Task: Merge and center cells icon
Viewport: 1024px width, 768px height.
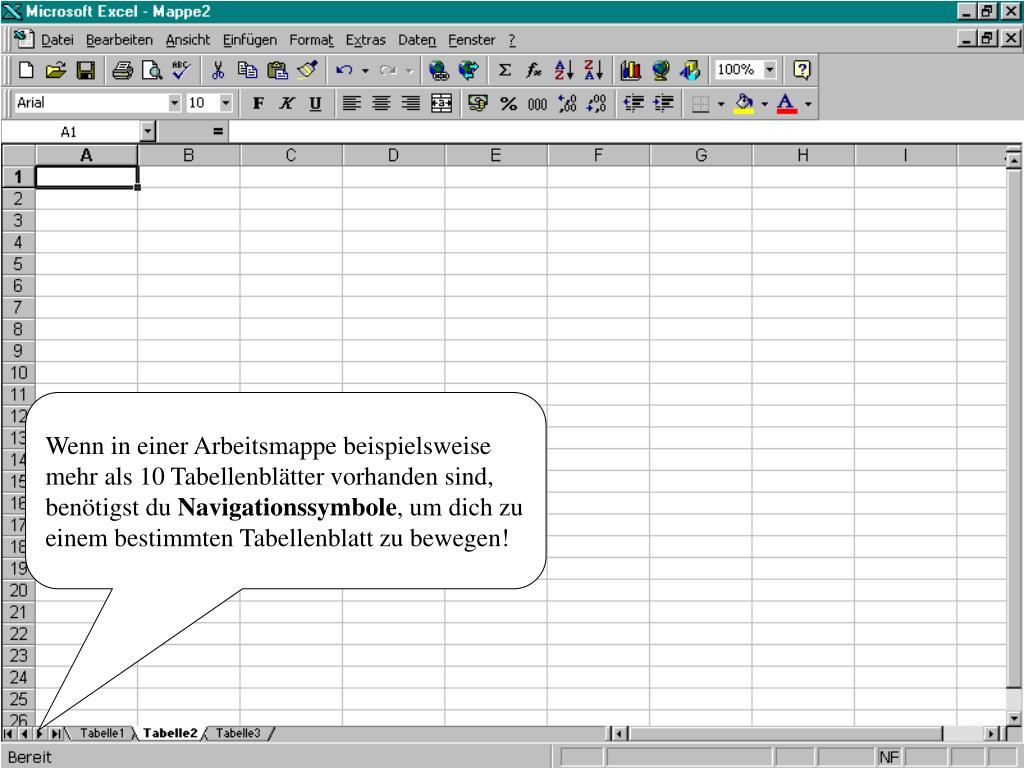Action: coord(441,103)
